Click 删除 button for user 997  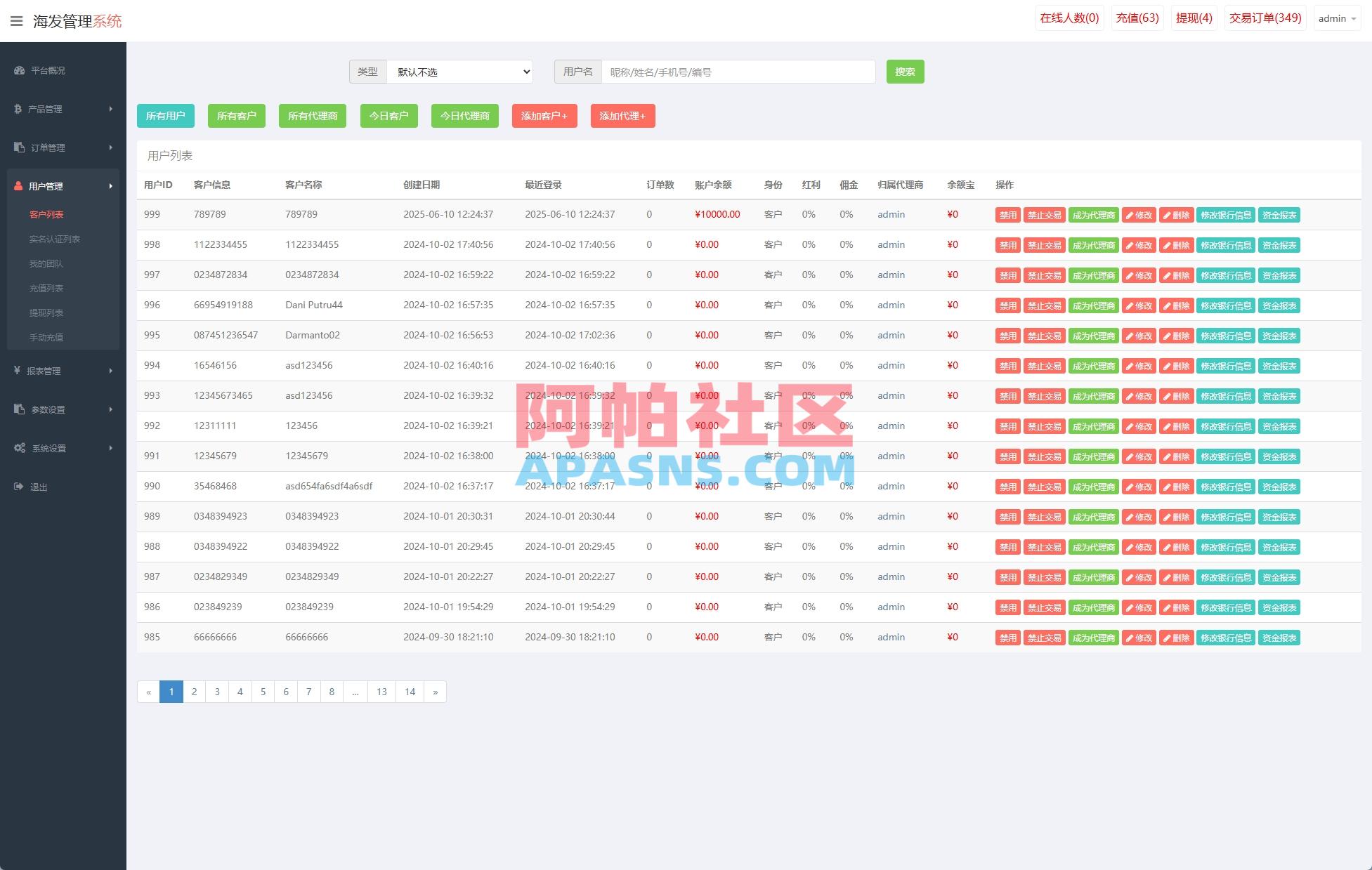(x=1176, y=275)
